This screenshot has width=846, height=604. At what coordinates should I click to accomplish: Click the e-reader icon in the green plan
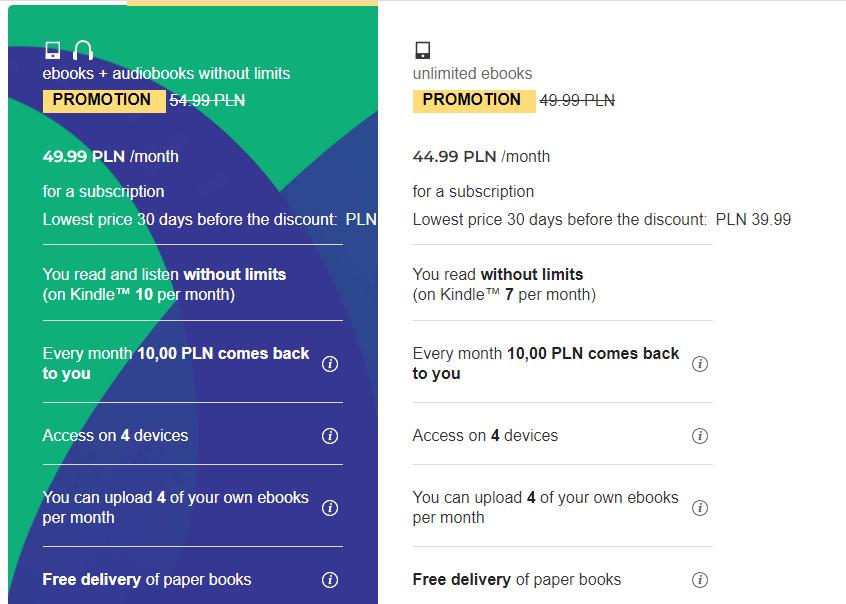click(53, 50)
